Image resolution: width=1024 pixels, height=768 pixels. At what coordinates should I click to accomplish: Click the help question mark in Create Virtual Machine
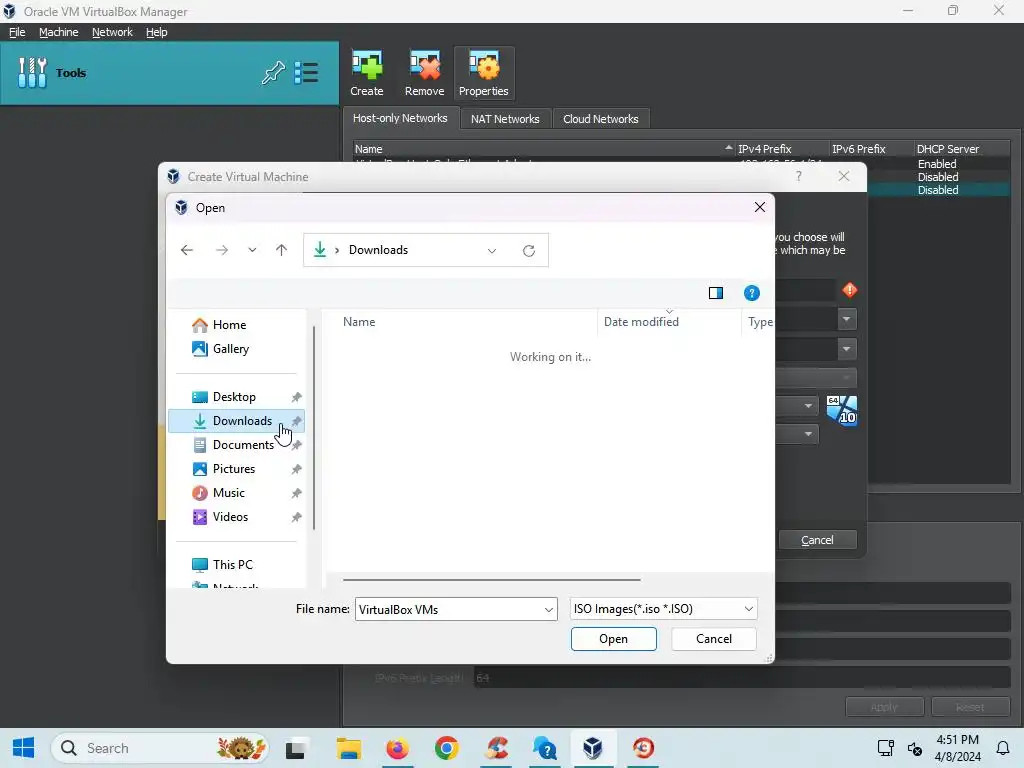[799, 176]
